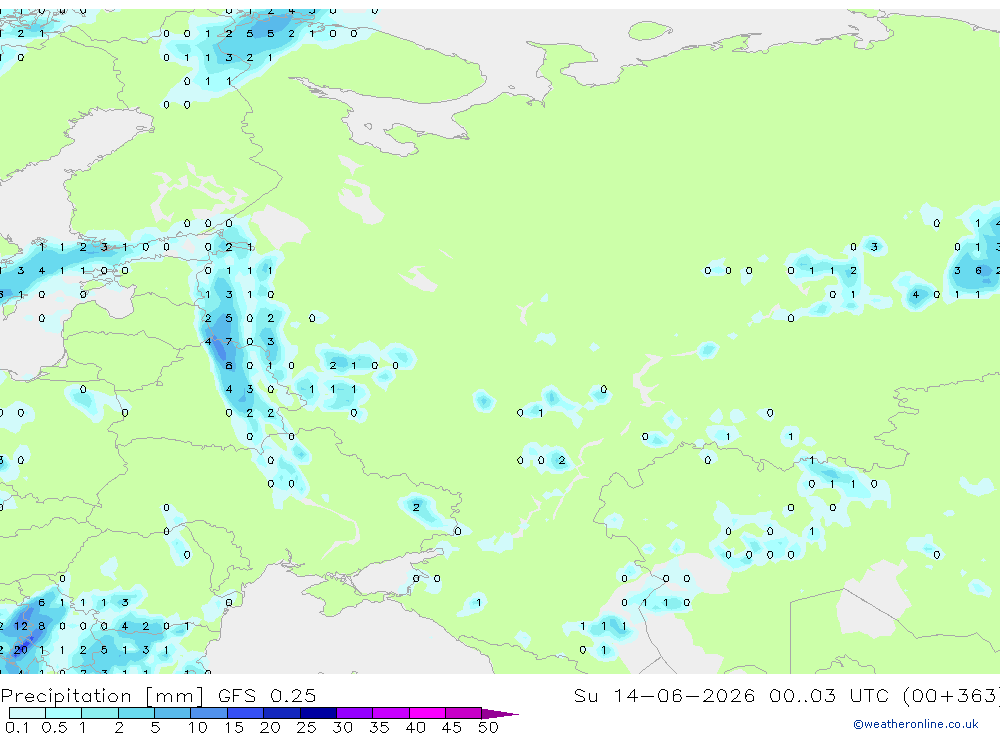Click the 20 to 25 mm legend swatch
Image resolution: width=1000 pixels, height=733 pixels.
pyautogui.click(x=282, y=713)
